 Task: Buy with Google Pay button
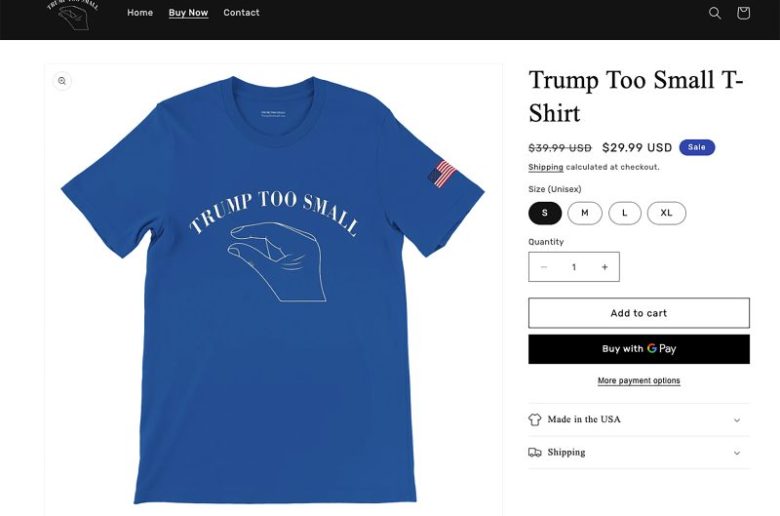point(639,349)
